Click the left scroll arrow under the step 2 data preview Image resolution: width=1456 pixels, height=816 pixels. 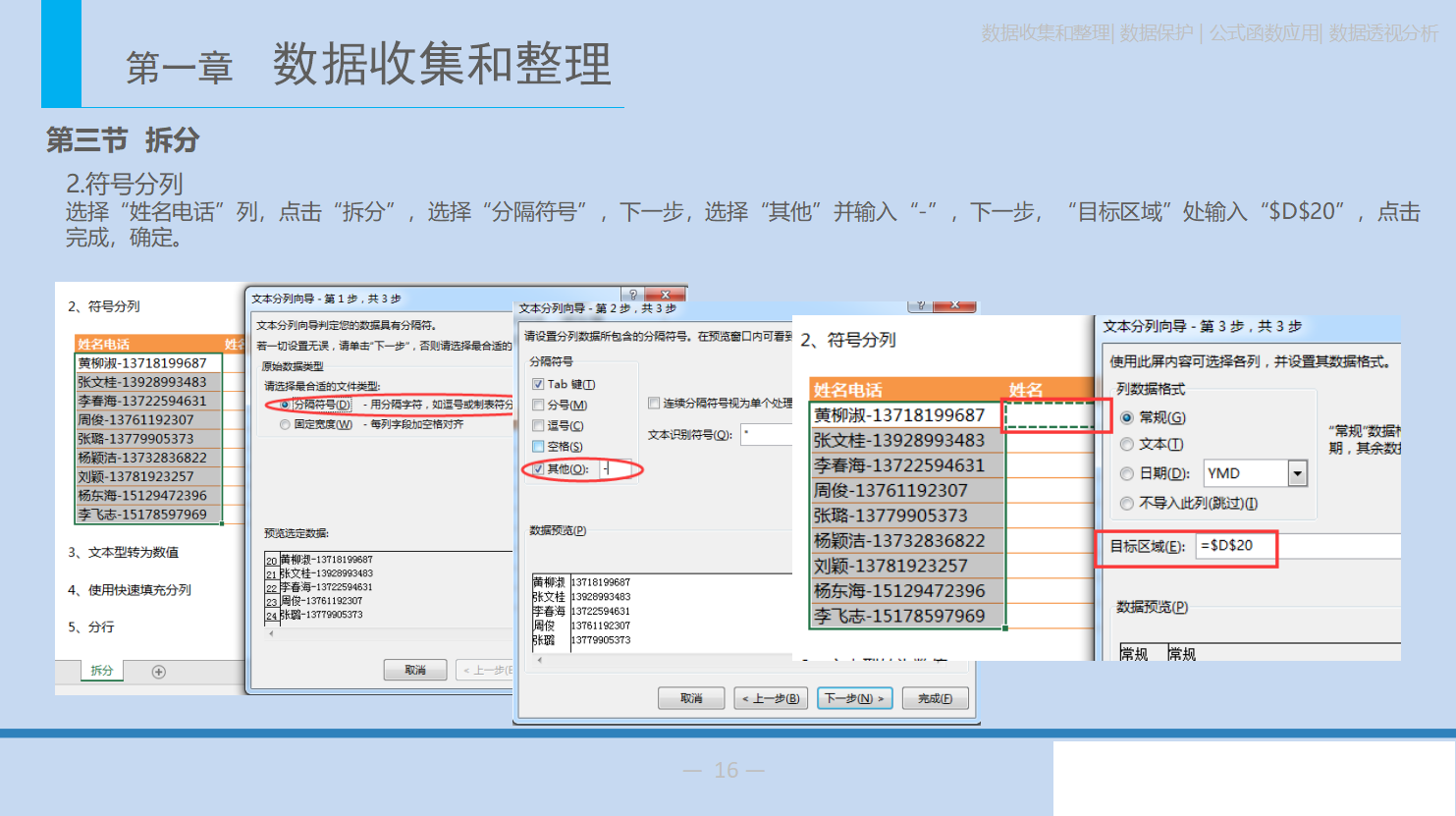tap(540, 660)
